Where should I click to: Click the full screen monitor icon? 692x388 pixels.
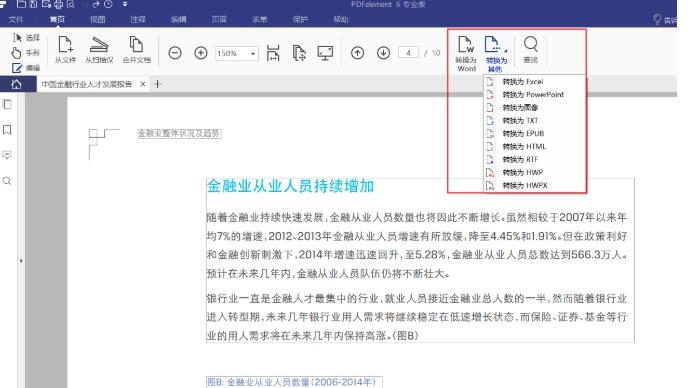tap(325, 53)
